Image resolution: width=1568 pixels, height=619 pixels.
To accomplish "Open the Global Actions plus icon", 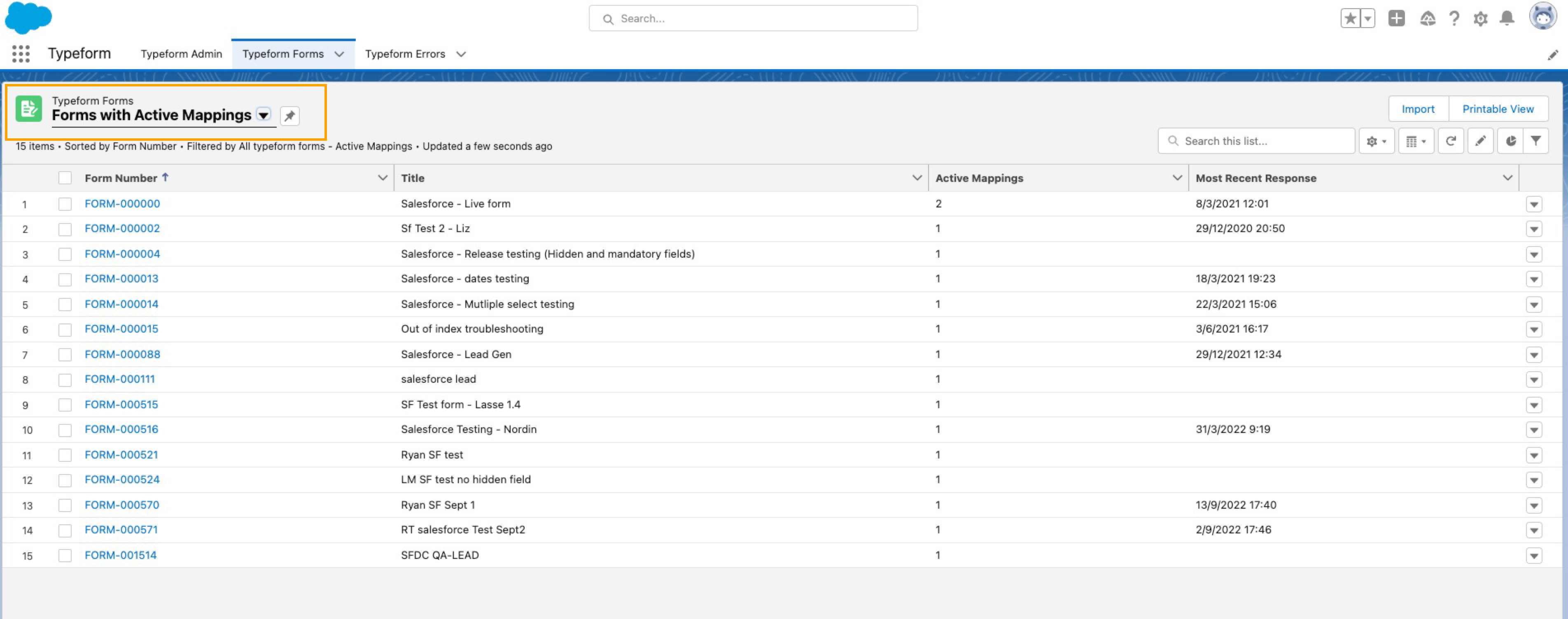I will coord(1396,18).
